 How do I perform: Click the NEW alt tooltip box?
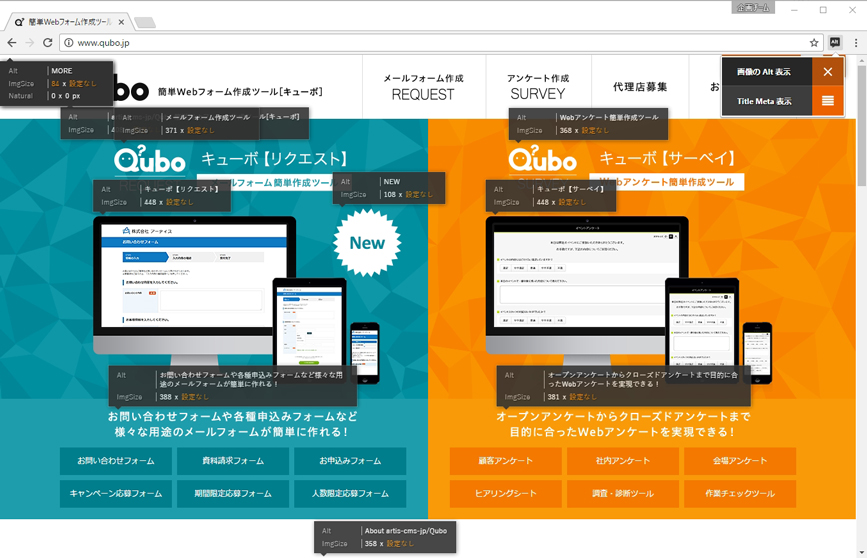(389, 188)
